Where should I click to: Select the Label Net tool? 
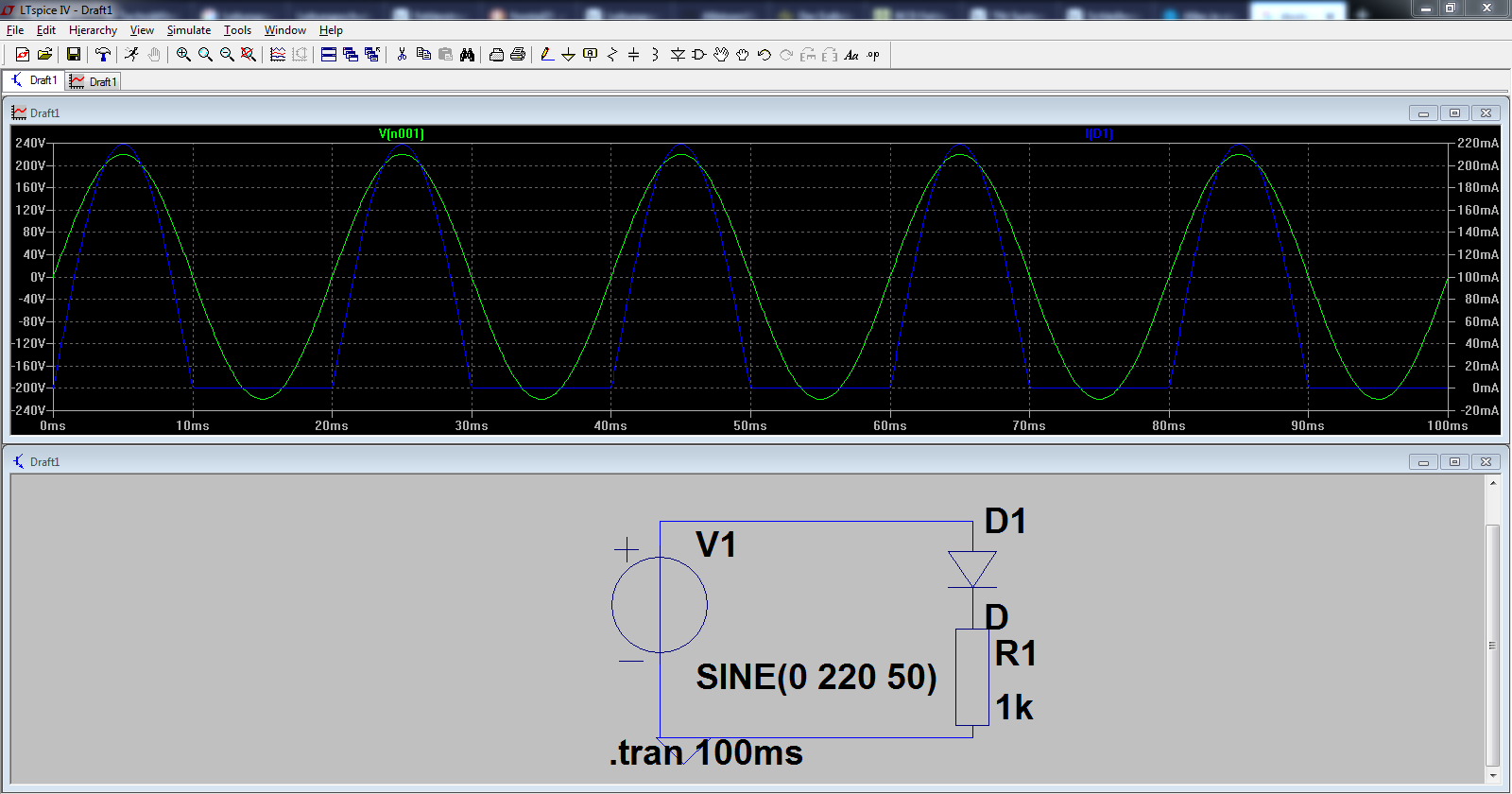[591, 55]
